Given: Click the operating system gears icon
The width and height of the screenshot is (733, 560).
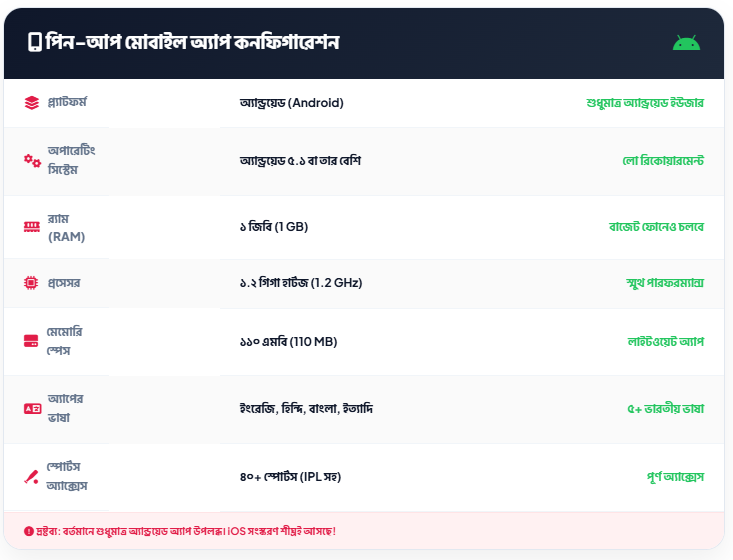Looking at the screenshot, I should 32,160.
